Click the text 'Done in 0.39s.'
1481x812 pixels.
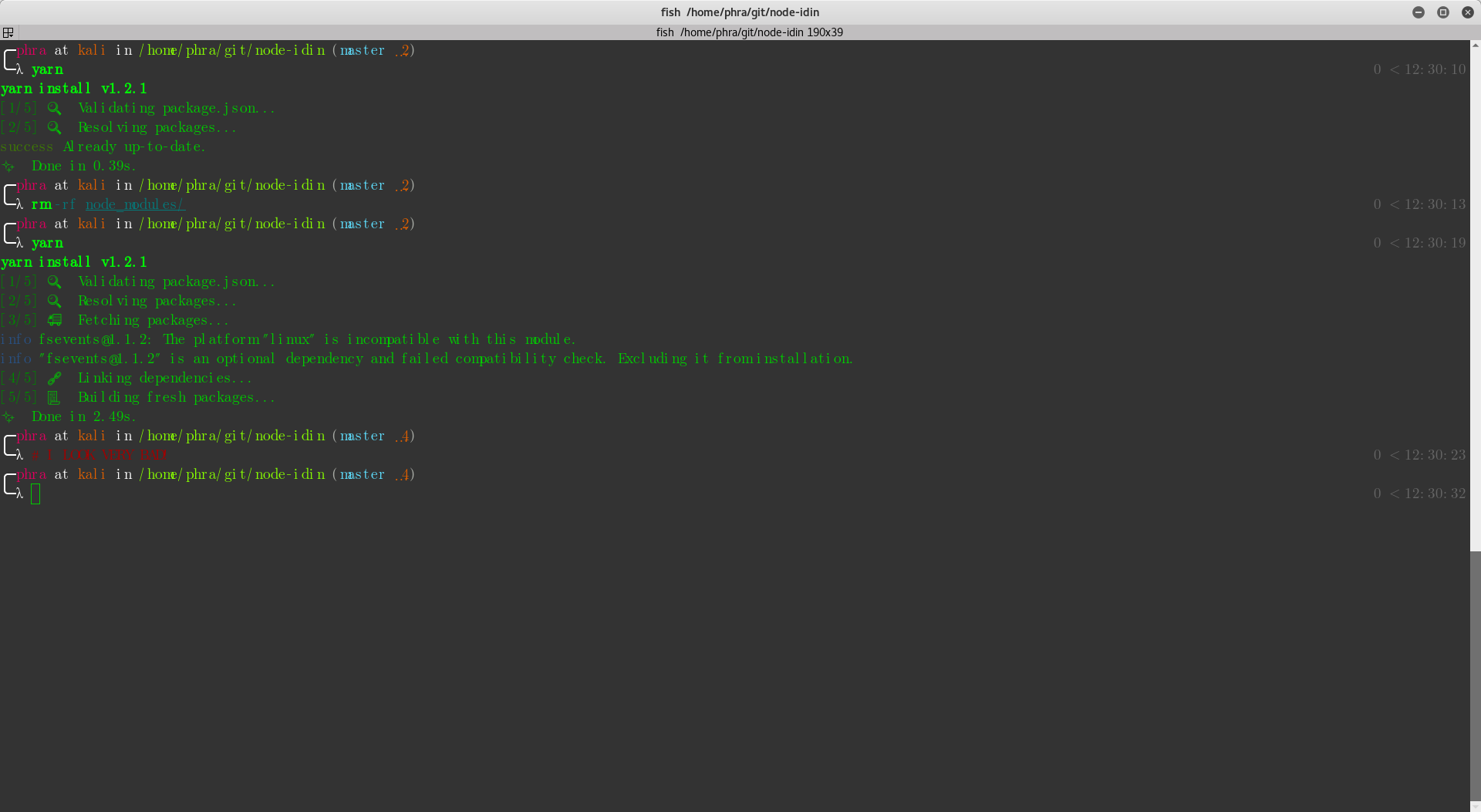84,166
